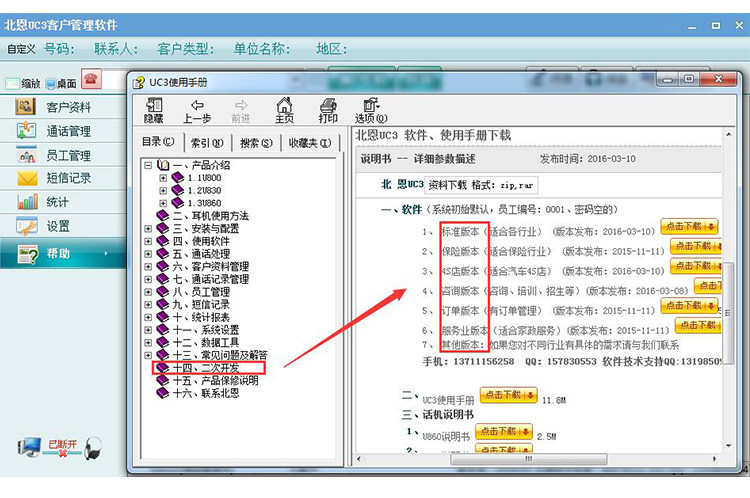Expand 四、使用软件 node
Viewport: 750px width, 498px height.
pyautogui.click(x=148, y=241)
